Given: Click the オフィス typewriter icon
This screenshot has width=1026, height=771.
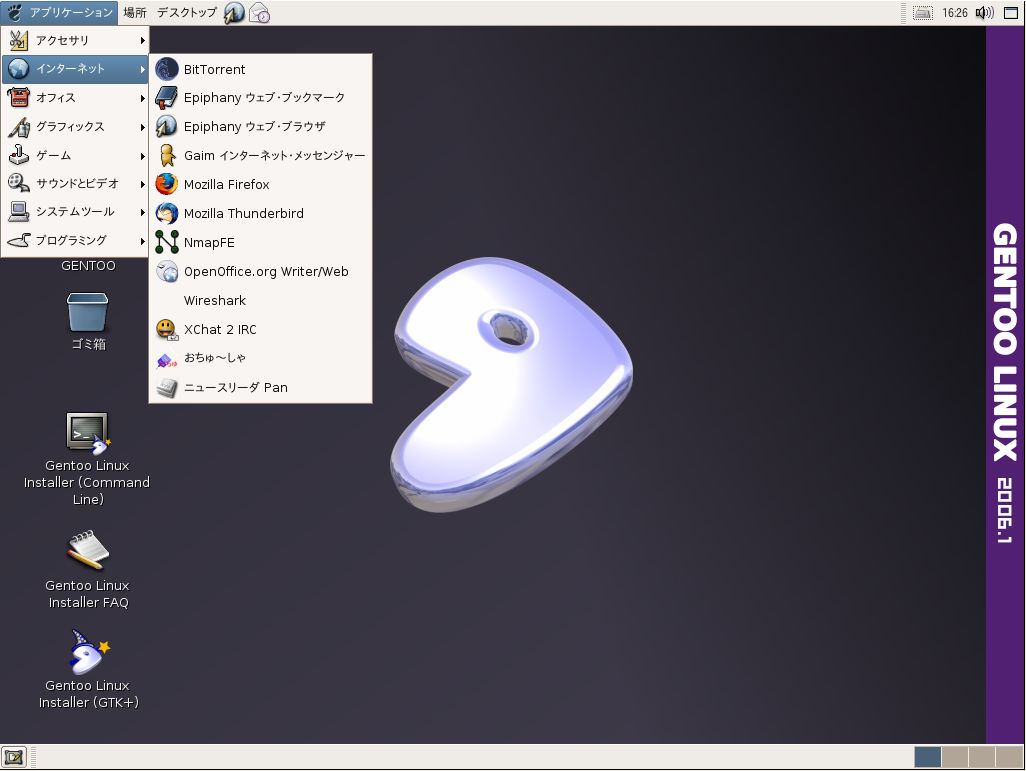Looking at the screenshot, I should pyautogui.click(x=18, y=98).
